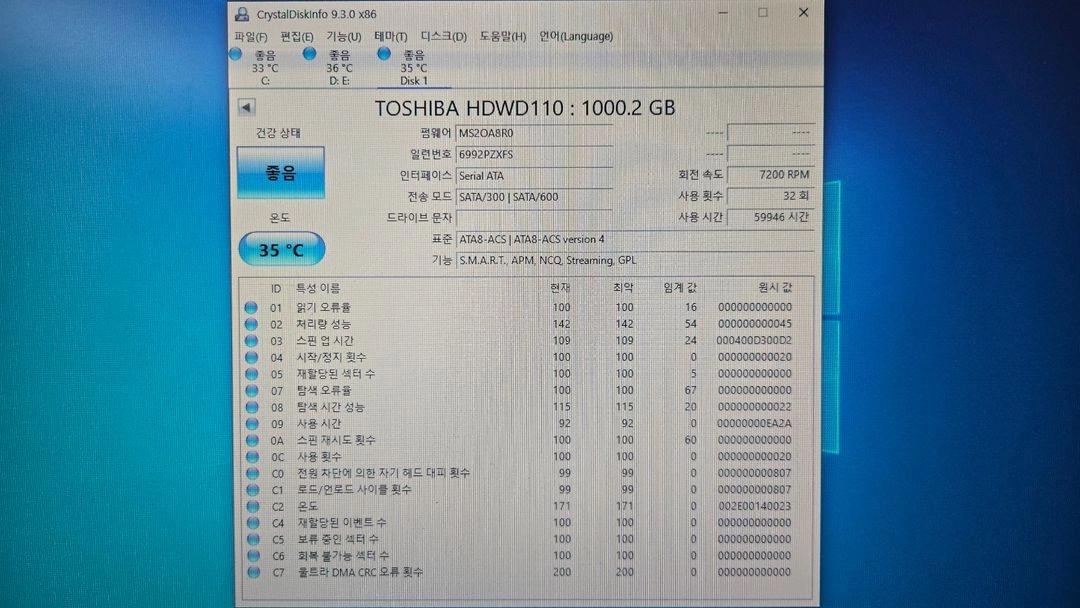Click the status dot for the C7 CRC row
The image size is (1080, 608).
pos(253,572)
